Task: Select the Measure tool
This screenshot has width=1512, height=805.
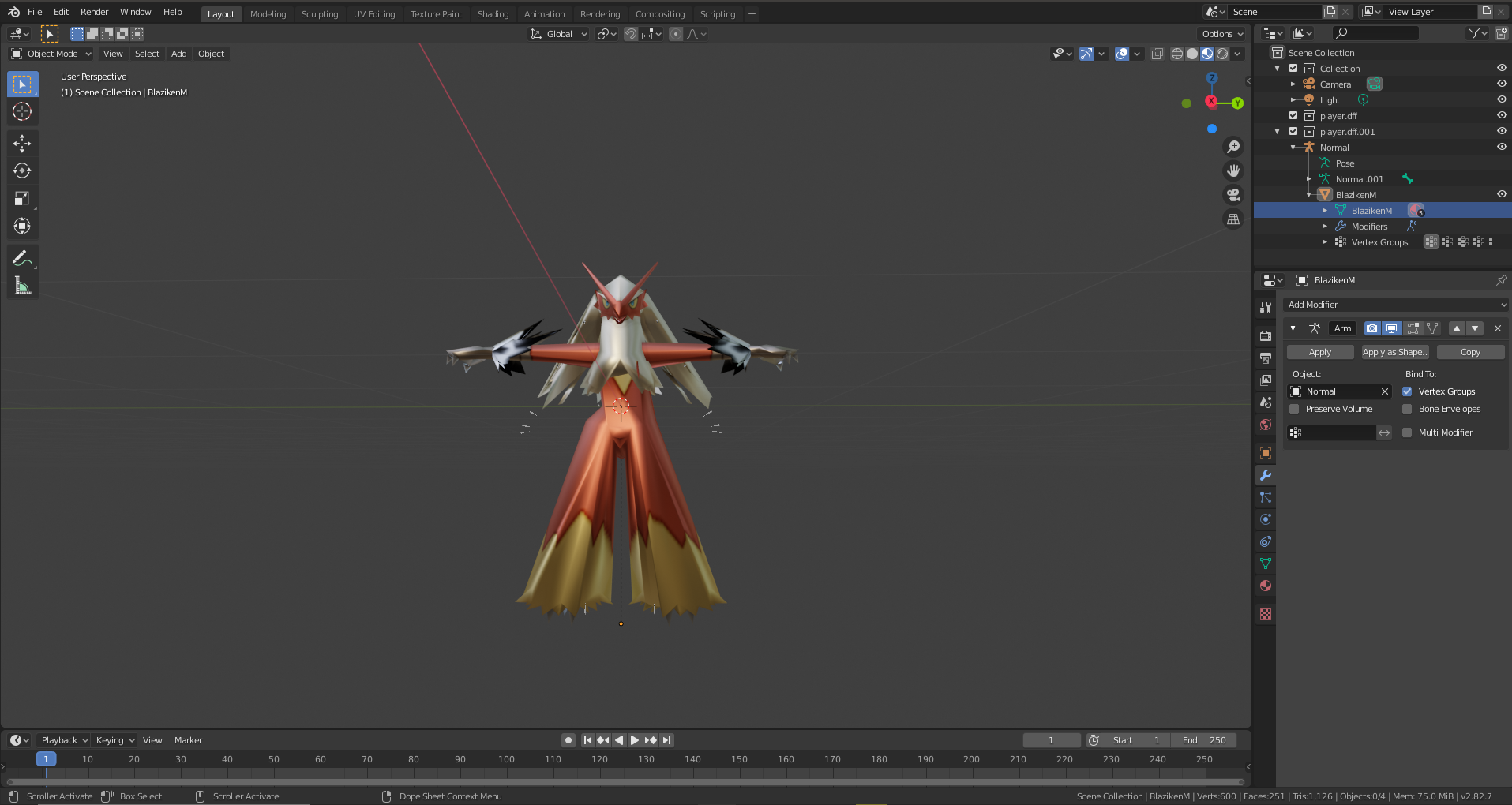Action: [22, 286]
